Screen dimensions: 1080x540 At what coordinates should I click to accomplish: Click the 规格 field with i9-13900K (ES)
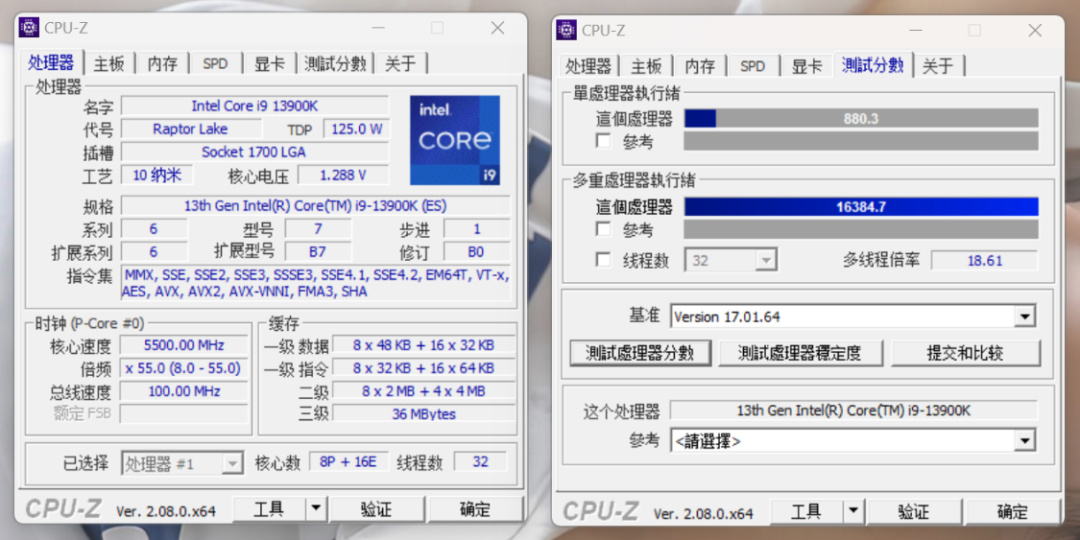(x=315, y=205)
